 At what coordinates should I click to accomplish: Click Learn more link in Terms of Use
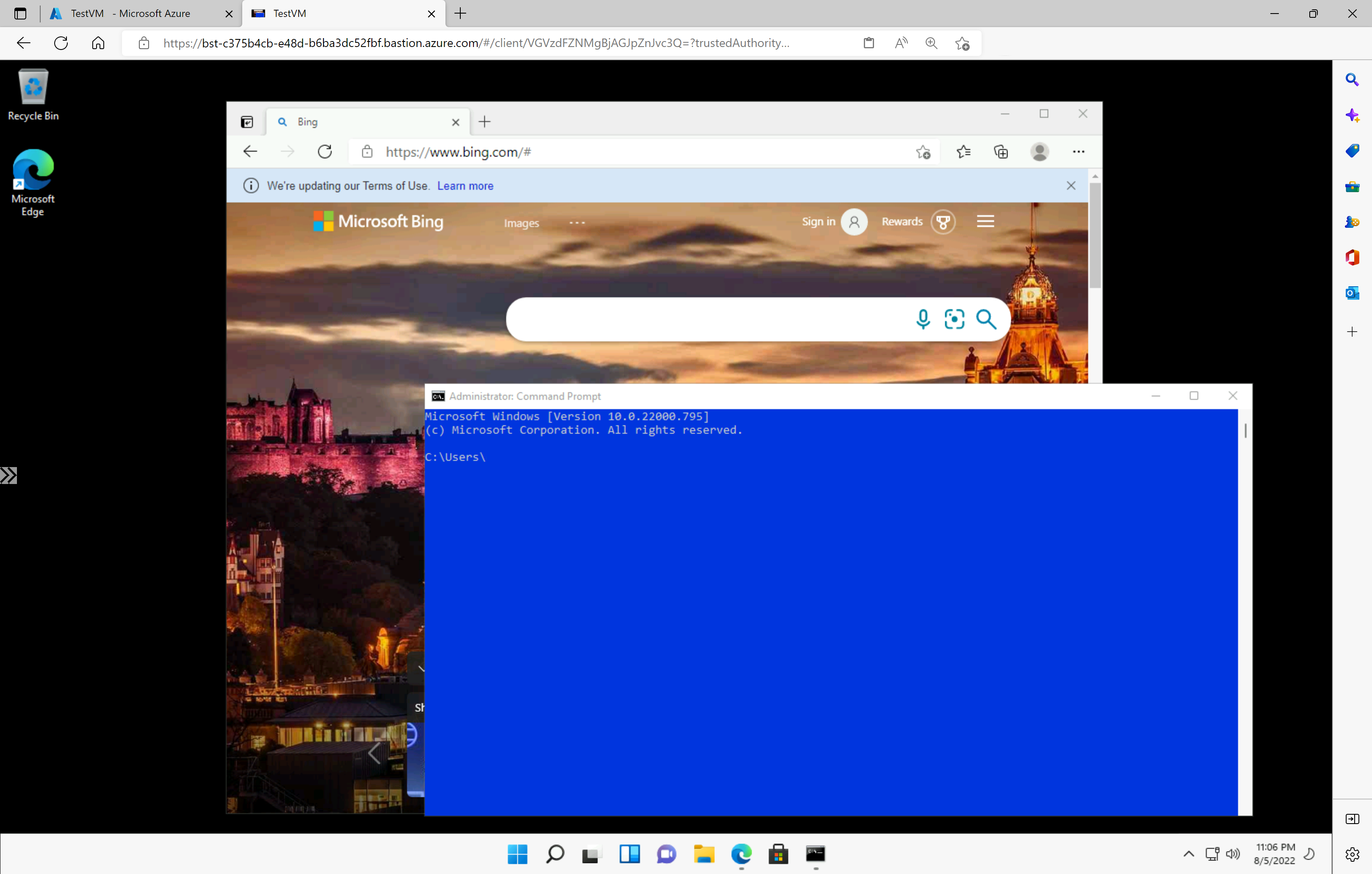(465, 186)
